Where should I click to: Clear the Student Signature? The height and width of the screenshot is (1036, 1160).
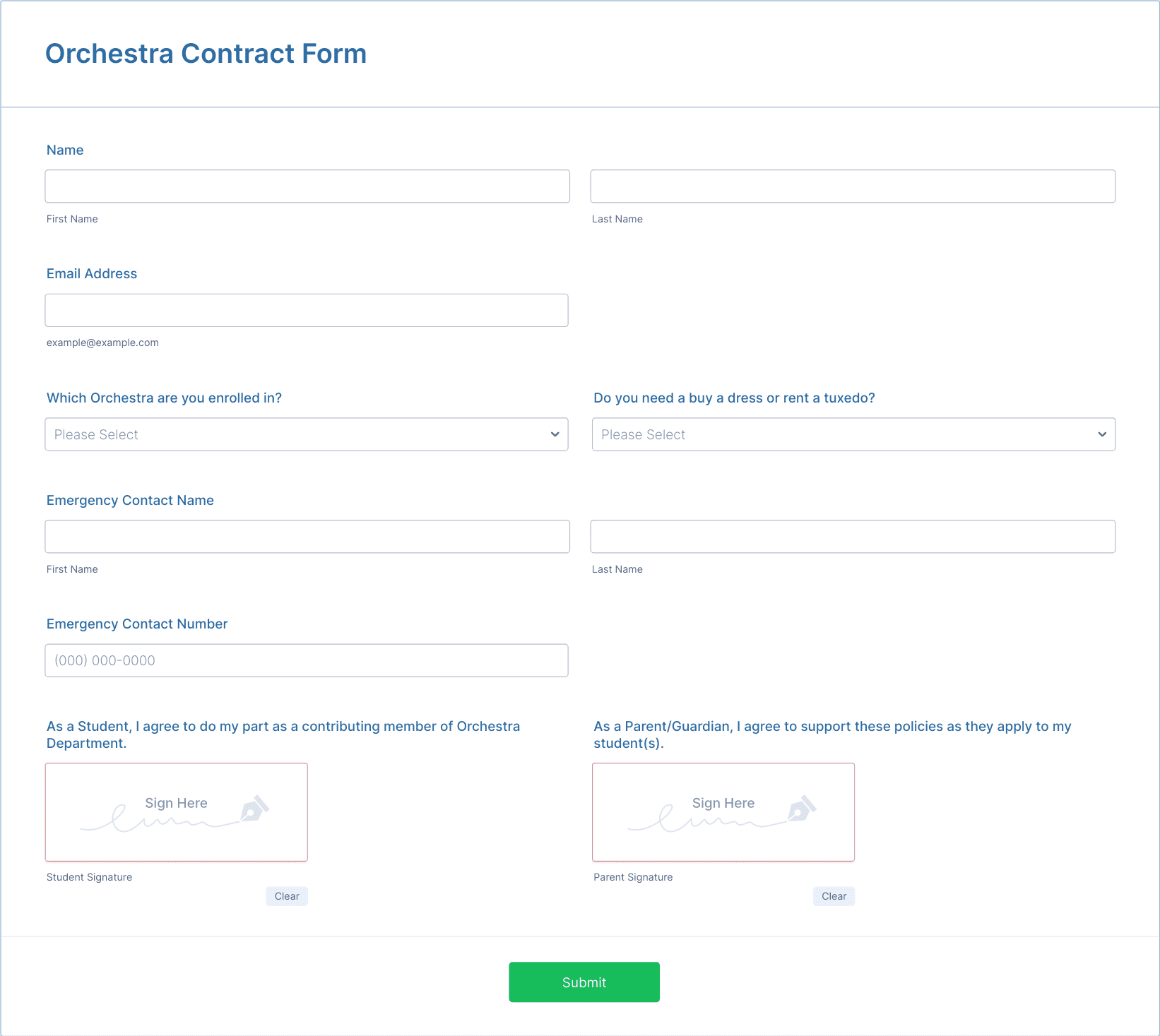287,896
